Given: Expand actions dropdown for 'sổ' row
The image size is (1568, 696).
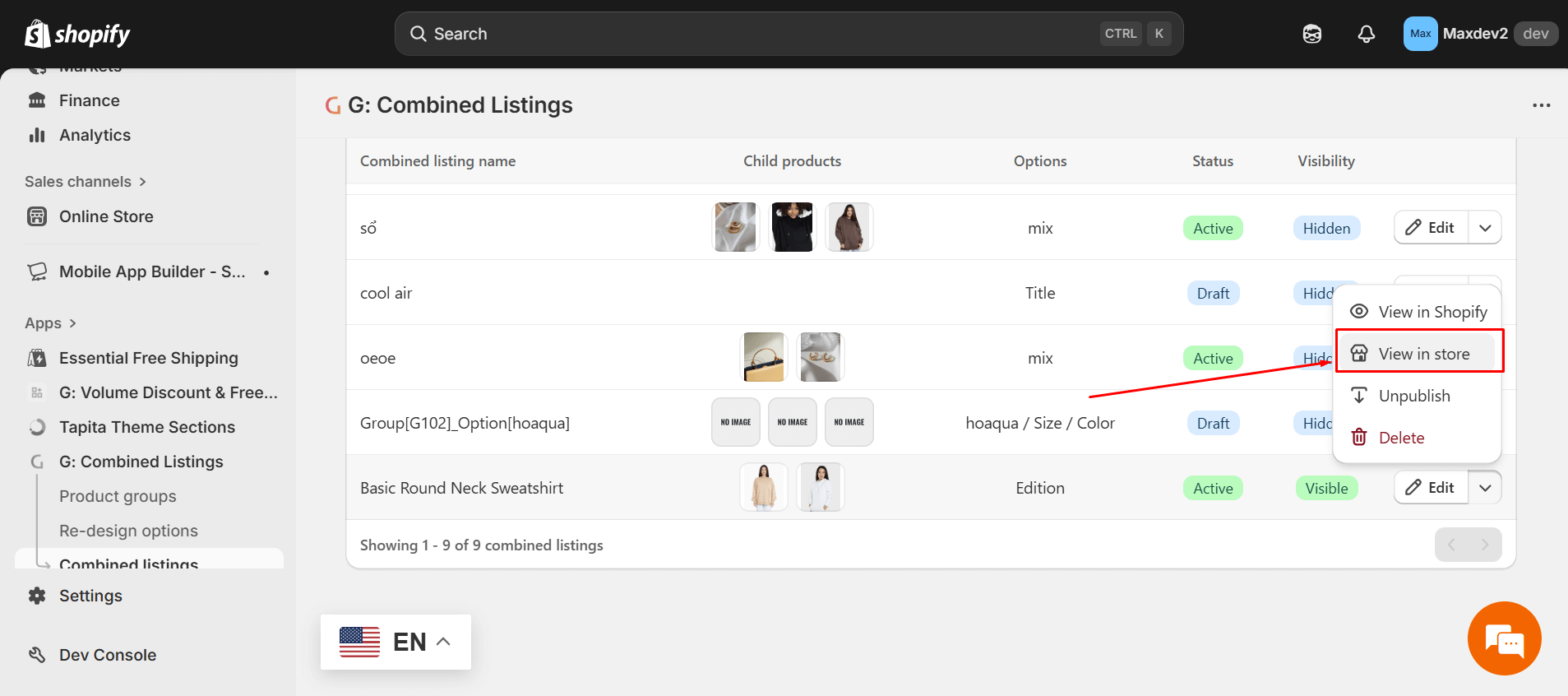Looking at the screenshot, I should pos(1485,228).
